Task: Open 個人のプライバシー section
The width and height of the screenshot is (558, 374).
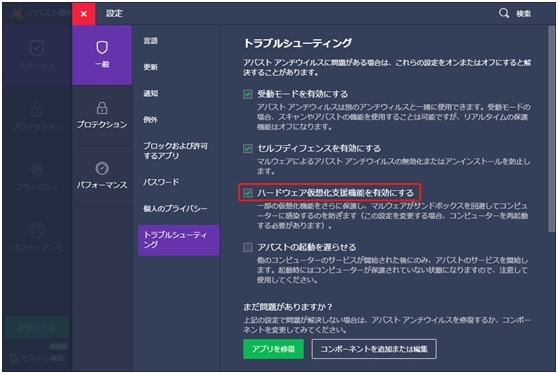Action: pyautogui.click(x=175, y=209)
